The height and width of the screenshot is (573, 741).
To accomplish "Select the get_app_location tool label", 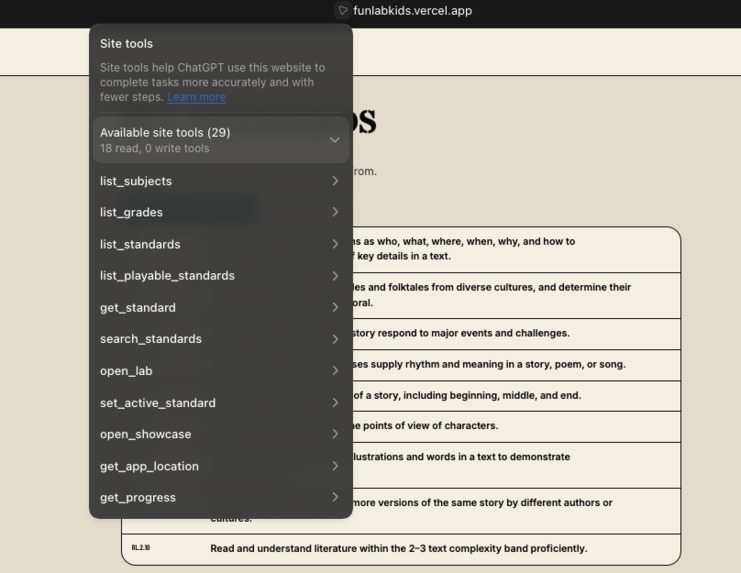I will point(149,466).
